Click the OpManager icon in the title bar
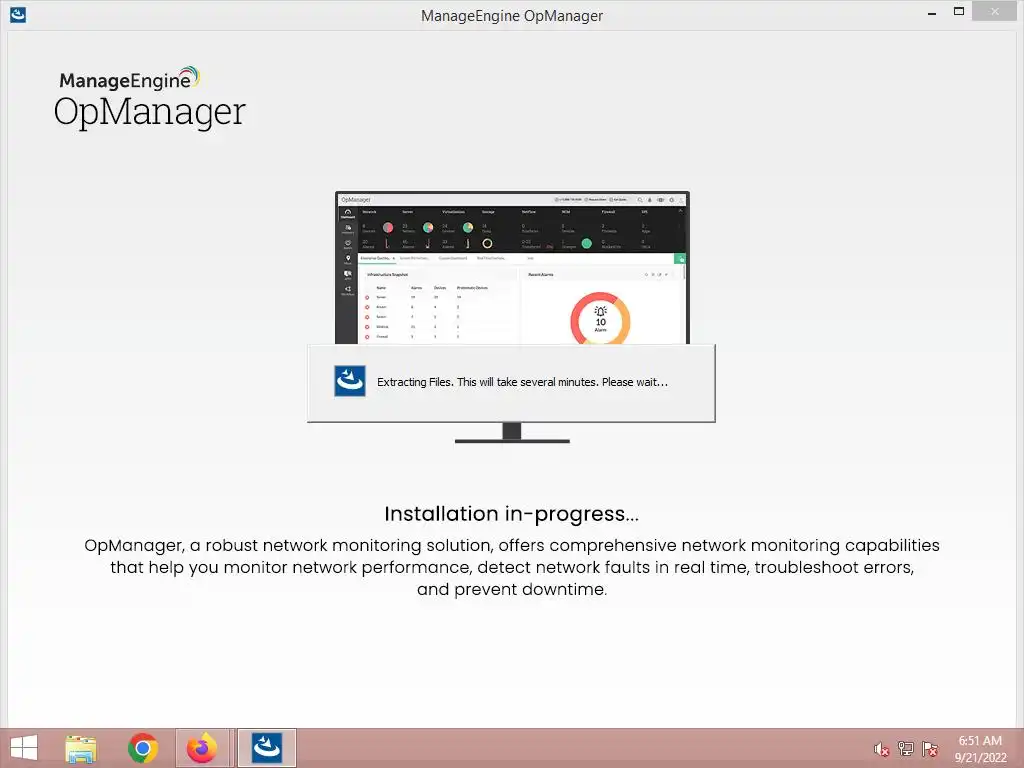1024x768 pixels. pos(18,15)
